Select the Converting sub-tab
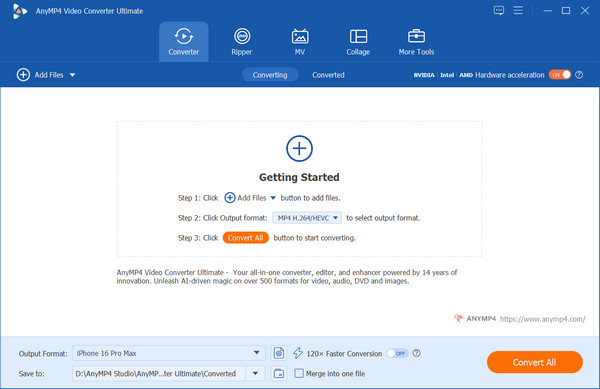 coord(270,75)
